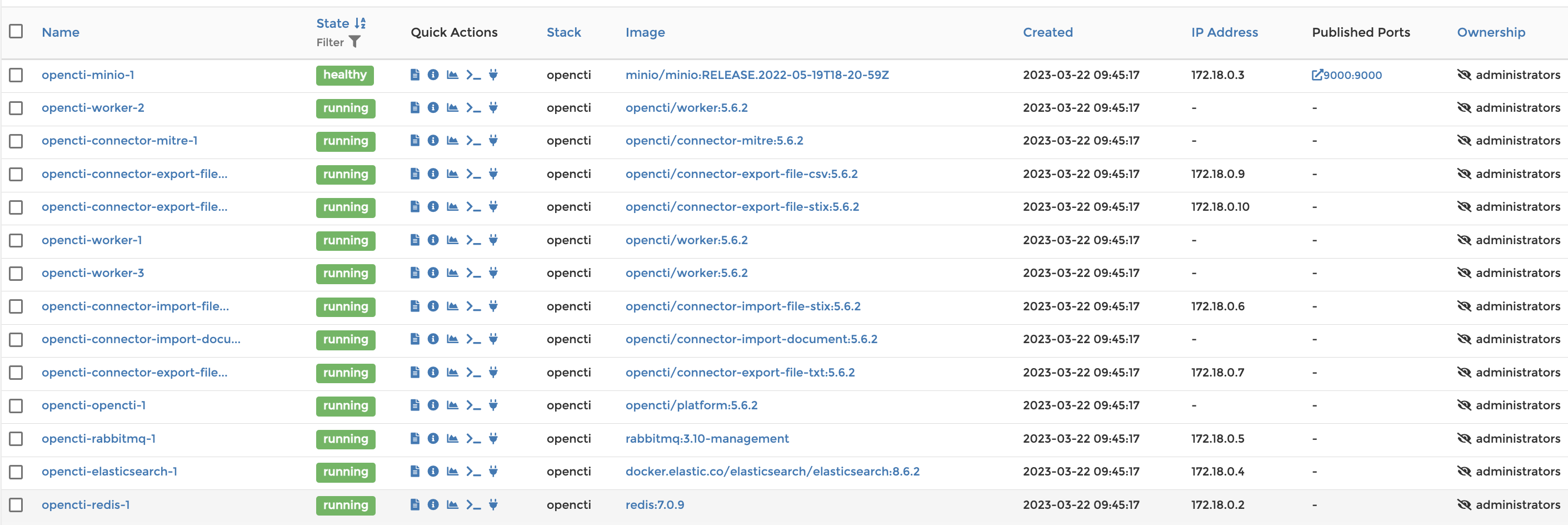Open the 9000:9000 published port link
Viewport: 1568px width, 525px height.
tap(1346, 75)
